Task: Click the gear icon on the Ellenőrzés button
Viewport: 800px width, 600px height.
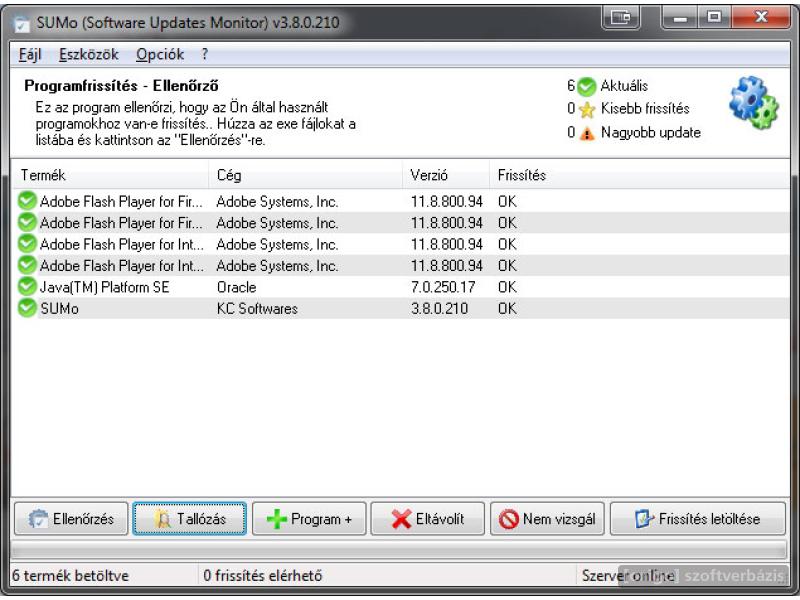Action: pyautogui.click(x=38, y=519)
